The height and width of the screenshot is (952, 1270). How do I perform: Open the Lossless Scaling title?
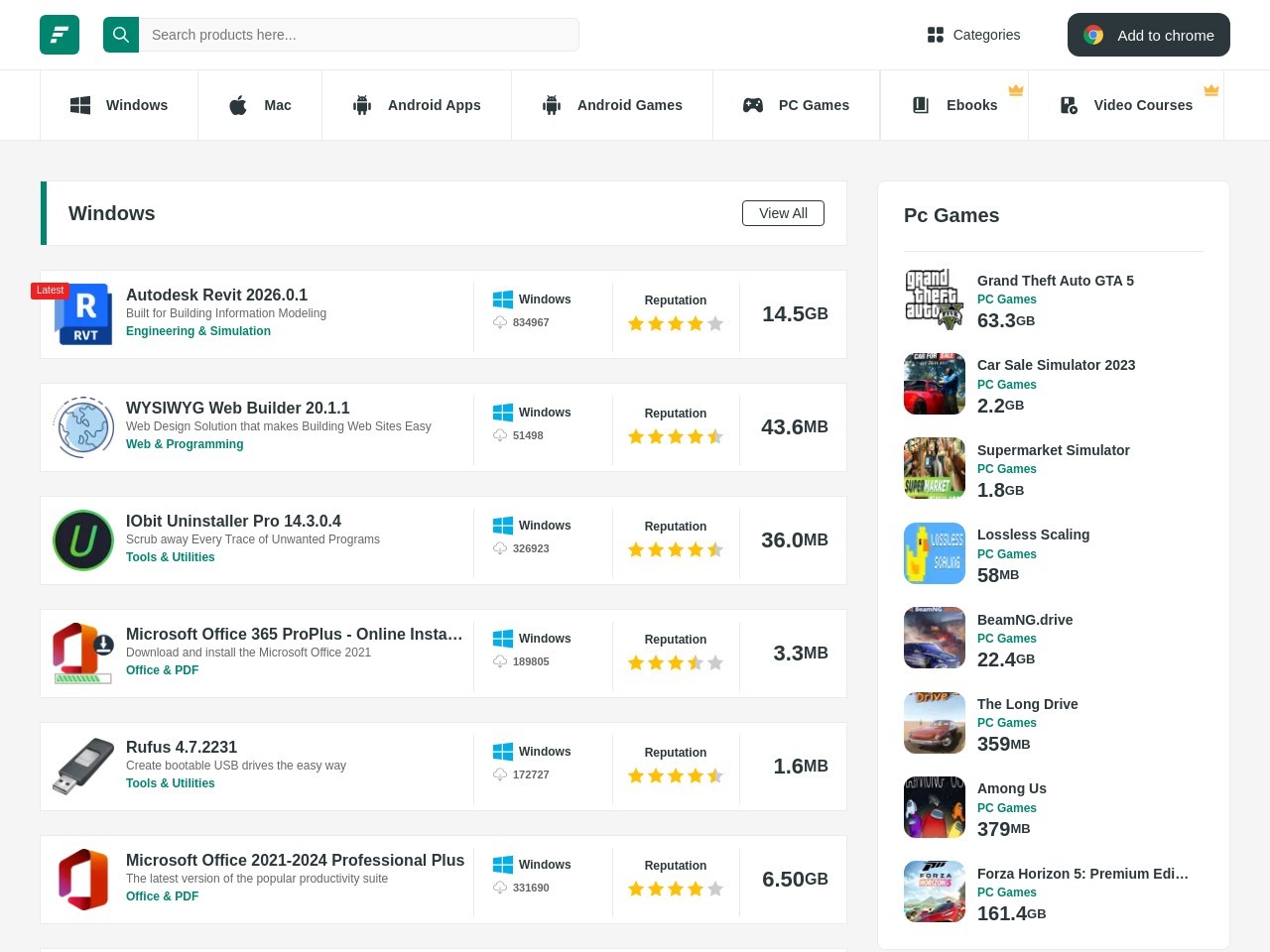(1033, 535)
